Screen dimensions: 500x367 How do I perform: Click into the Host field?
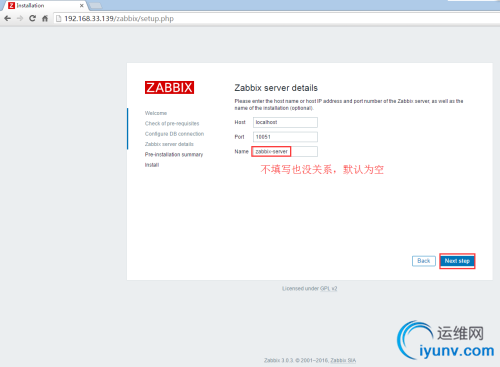285,122
